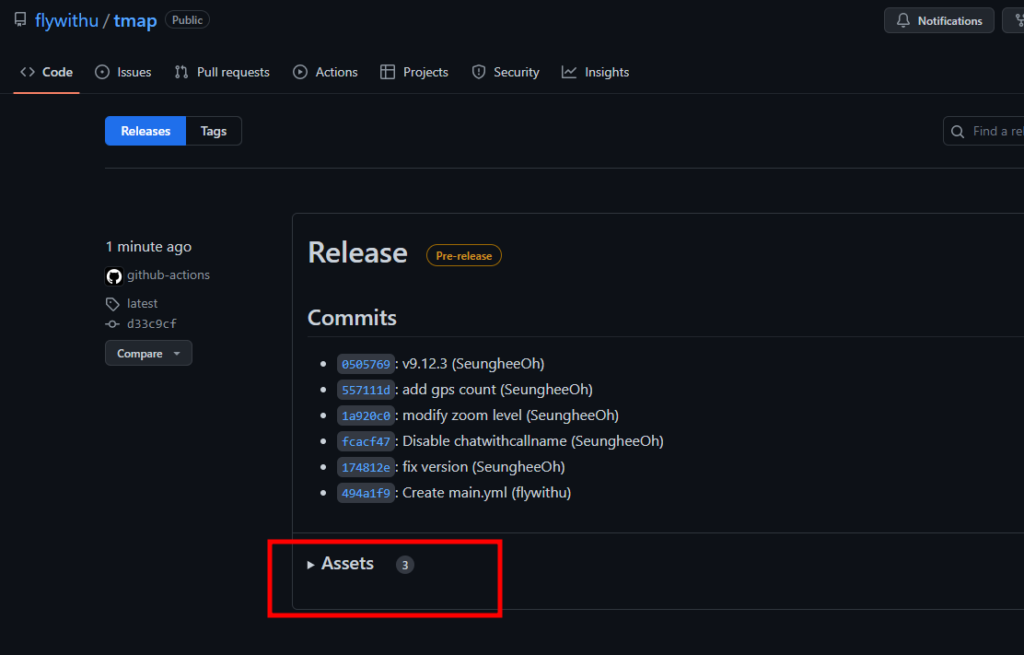Open the Security tab

click(505, 72)
